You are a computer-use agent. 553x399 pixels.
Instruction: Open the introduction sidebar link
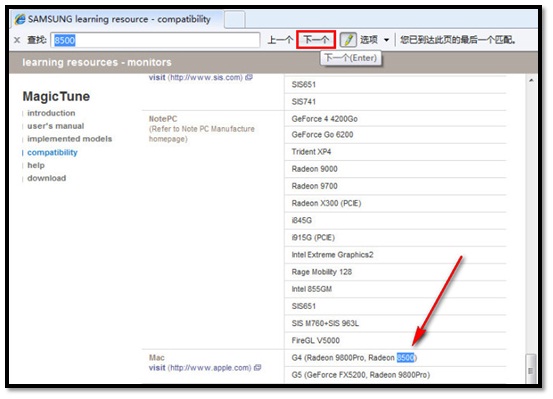point(51,113)
